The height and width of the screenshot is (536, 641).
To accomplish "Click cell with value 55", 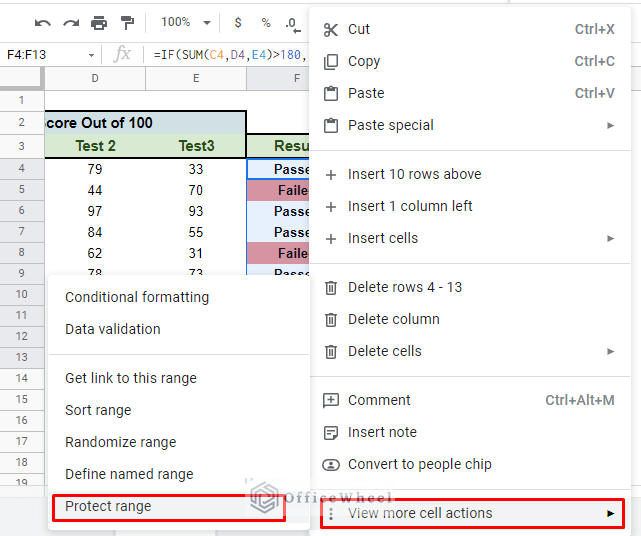I will click(x=196, y=232).
